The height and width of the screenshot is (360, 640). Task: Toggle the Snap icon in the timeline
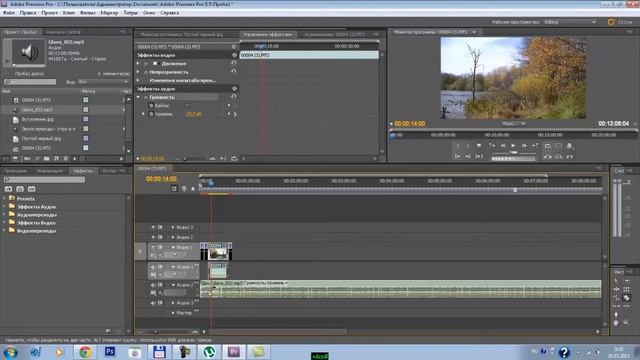[x=174, y=188]
